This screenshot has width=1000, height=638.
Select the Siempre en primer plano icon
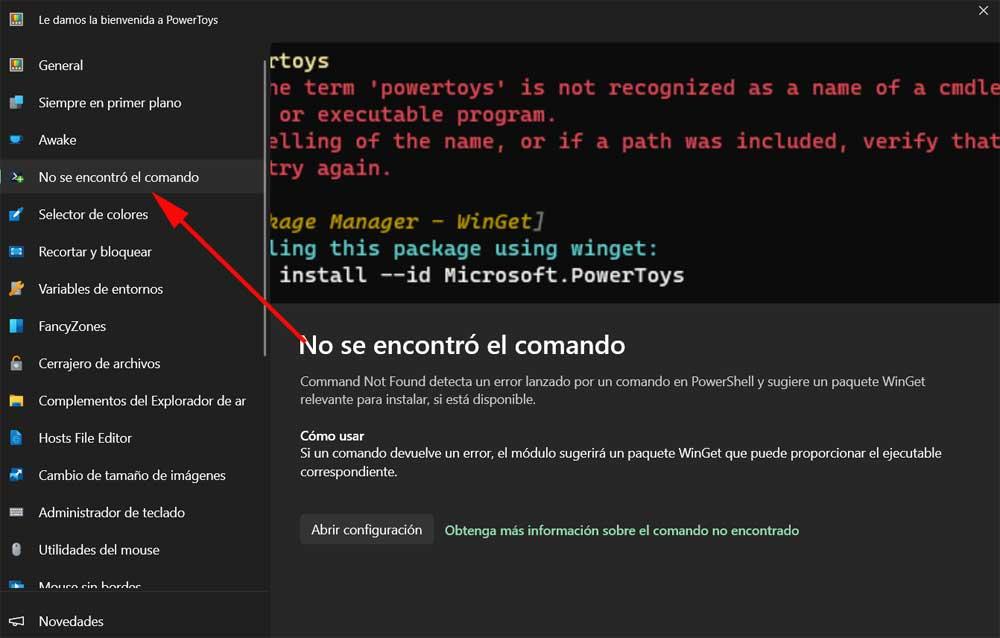coord(17,102)
